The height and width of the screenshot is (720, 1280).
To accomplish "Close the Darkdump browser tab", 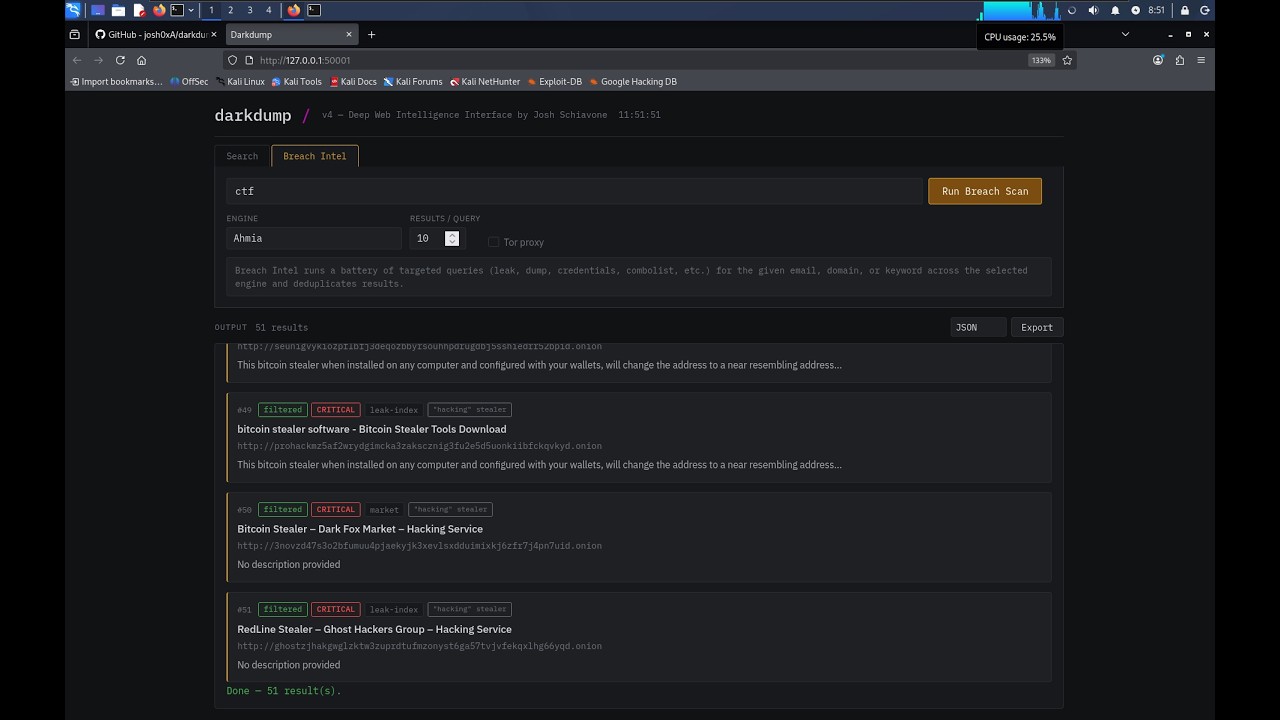I will (x=349, y=34).
